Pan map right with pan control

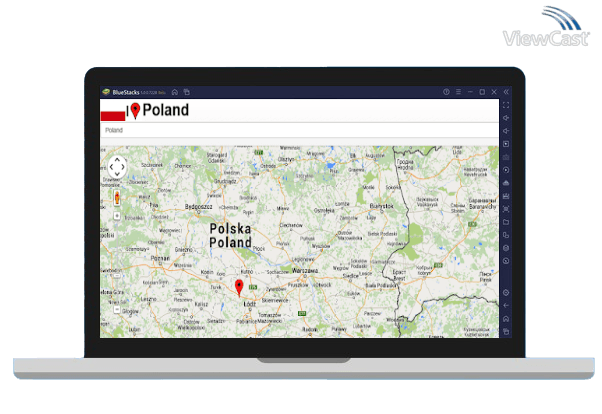(123, 167)
